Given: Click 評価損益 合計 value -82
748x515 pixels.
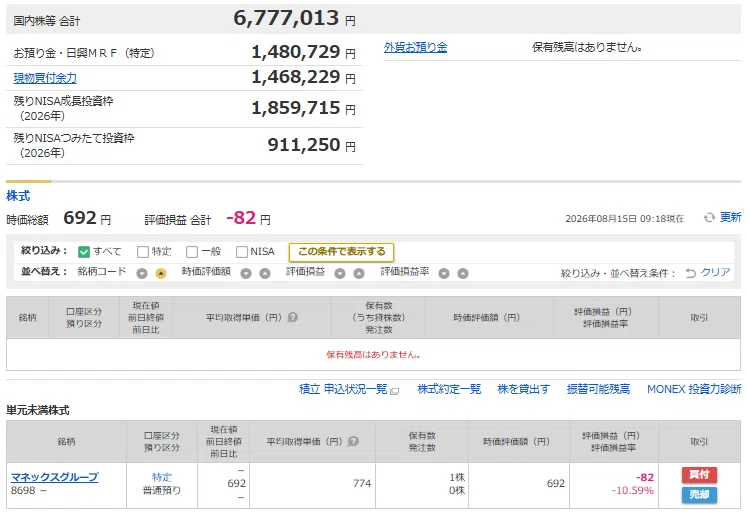Looking at the screenshot, I should coord(241,218).
